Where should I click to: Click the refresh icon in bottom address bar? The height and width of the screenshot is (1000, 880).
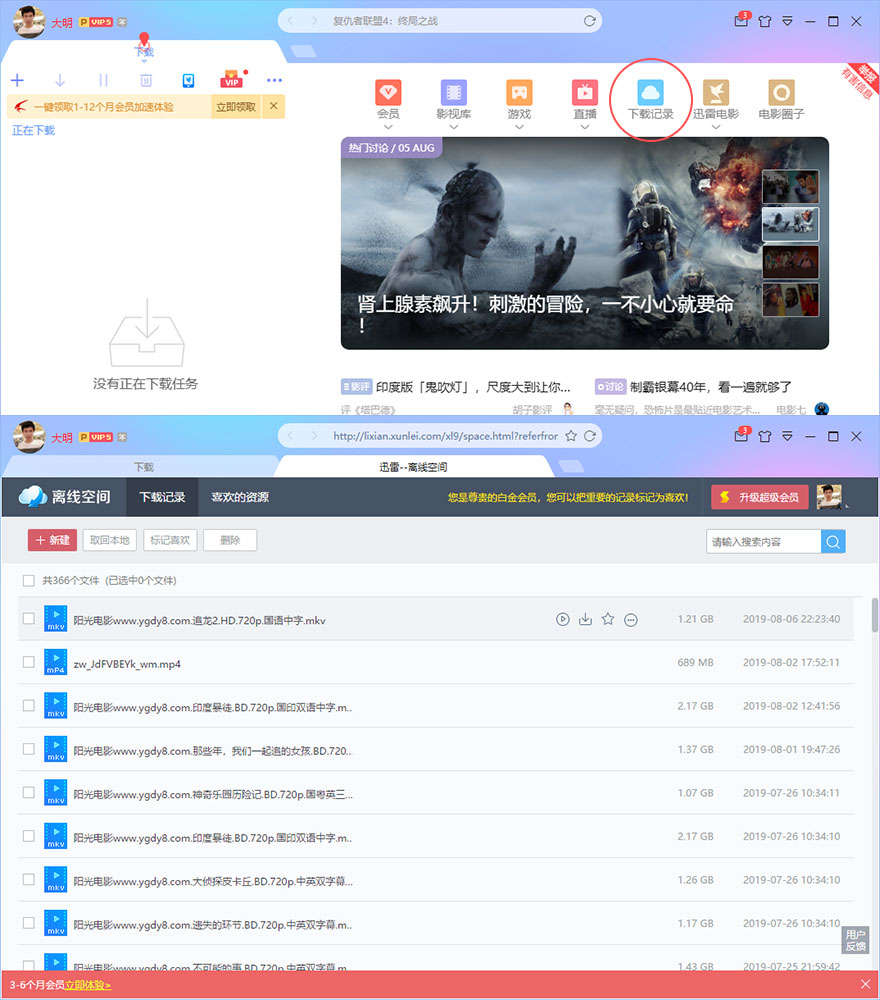590,436
